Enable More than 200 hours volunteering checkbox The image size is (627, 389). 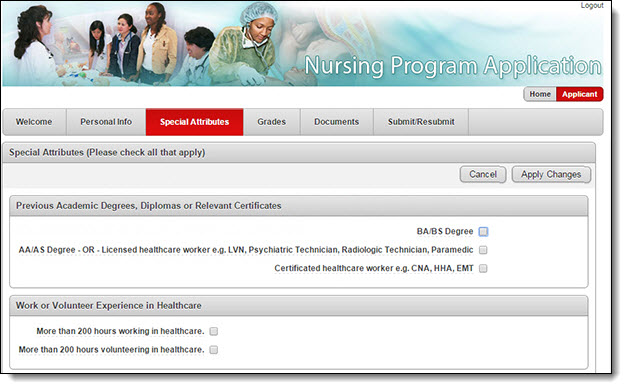coord(214,349)
